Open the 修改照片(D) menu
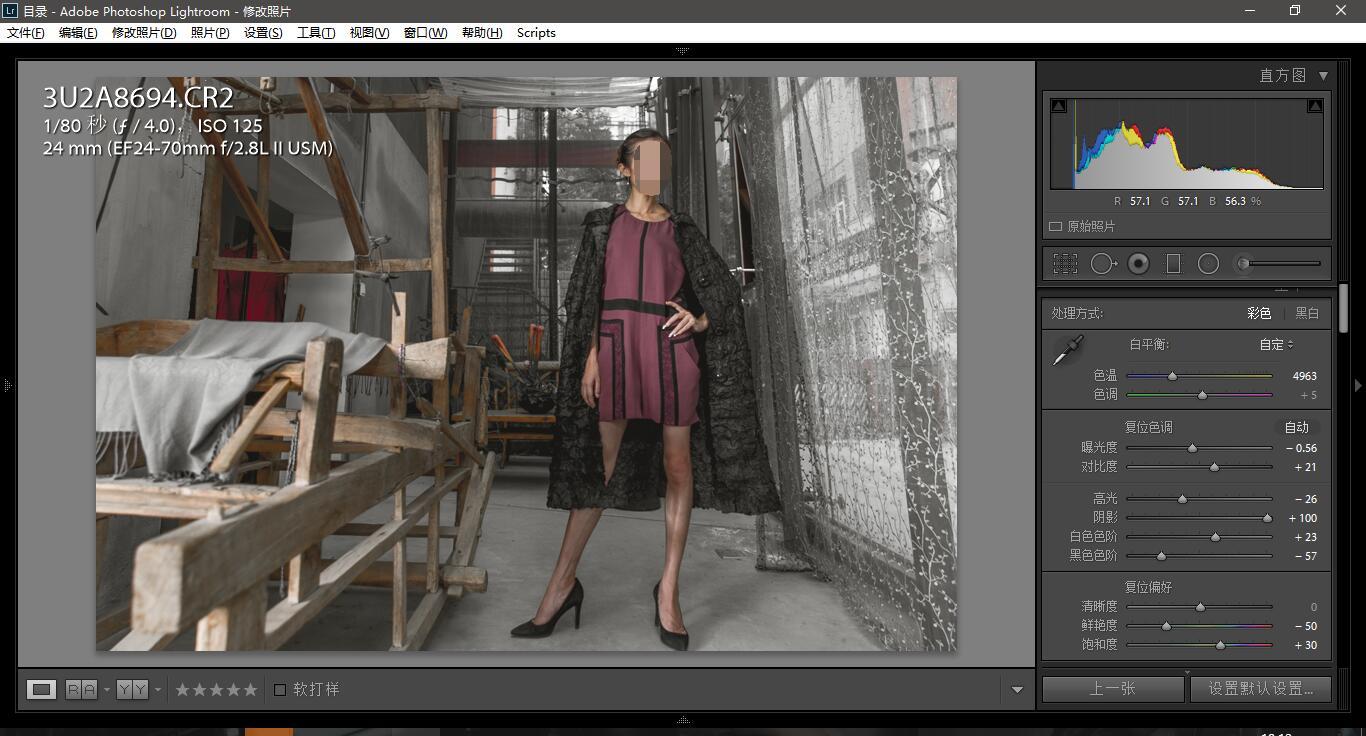Image resolution: width=1366 pixels, height=736 pixels. point(144,32)
